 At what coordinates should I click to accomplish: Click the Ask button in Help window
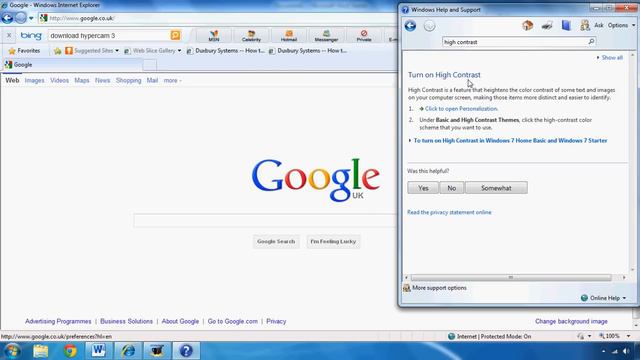pyautogui.click(x=592, y=25)
